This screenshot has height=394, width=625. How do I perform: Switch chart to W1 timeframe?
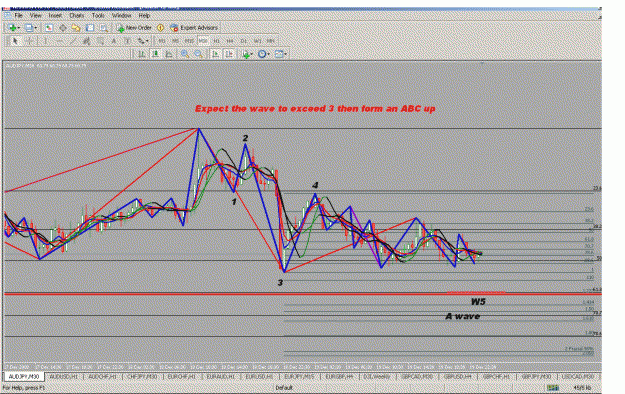[257, 41]
